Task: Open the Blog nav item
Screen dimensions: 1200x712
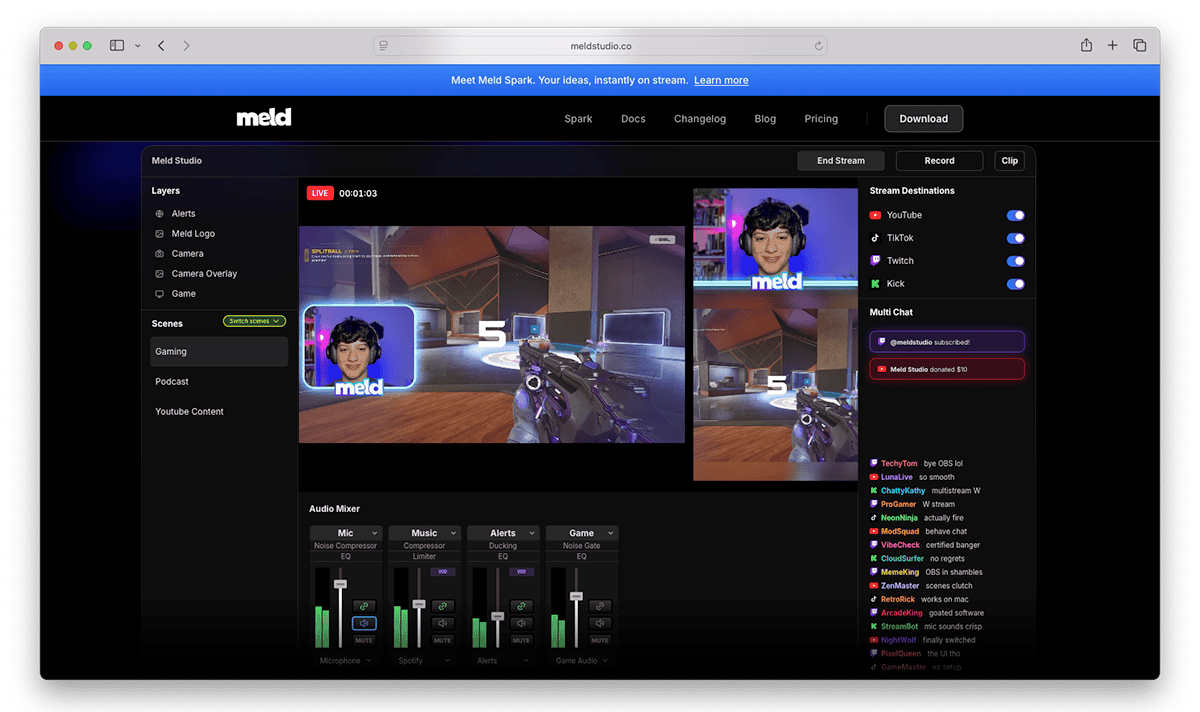Action: click(x=765, y=119)
